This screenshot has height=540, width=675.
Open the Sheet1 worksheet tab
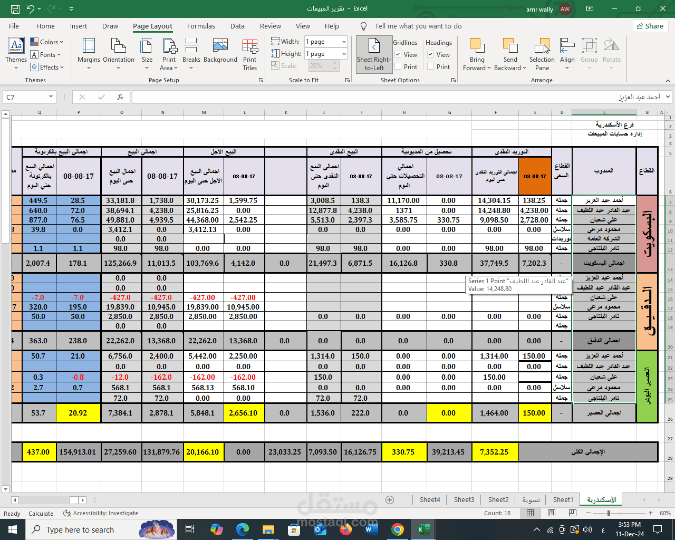(x=563, y=500)
